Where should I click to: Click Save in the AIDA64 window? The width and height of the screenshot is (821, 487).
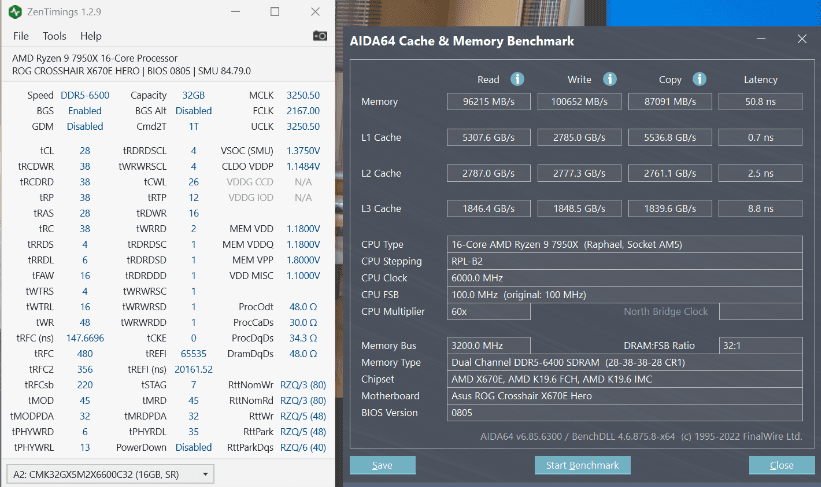382,465
